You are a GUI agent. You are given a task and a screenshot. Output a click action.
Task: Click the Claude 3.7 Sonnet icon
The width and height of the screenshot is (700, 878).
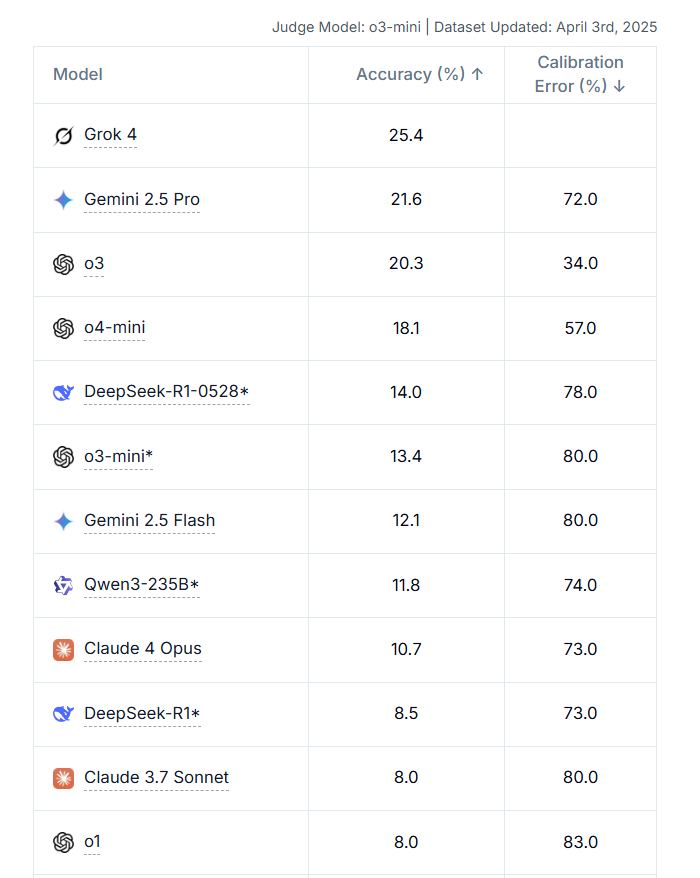coord(63,778)
